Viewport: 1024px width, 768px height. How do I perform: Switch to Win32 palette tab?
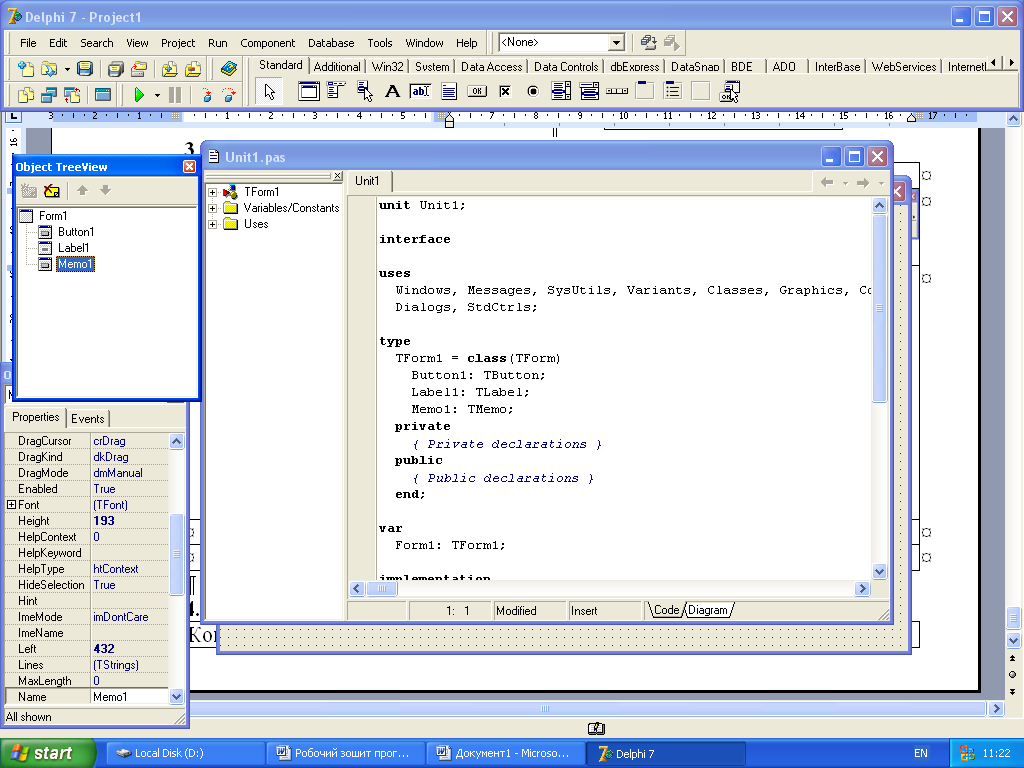(x=387, y=67)
